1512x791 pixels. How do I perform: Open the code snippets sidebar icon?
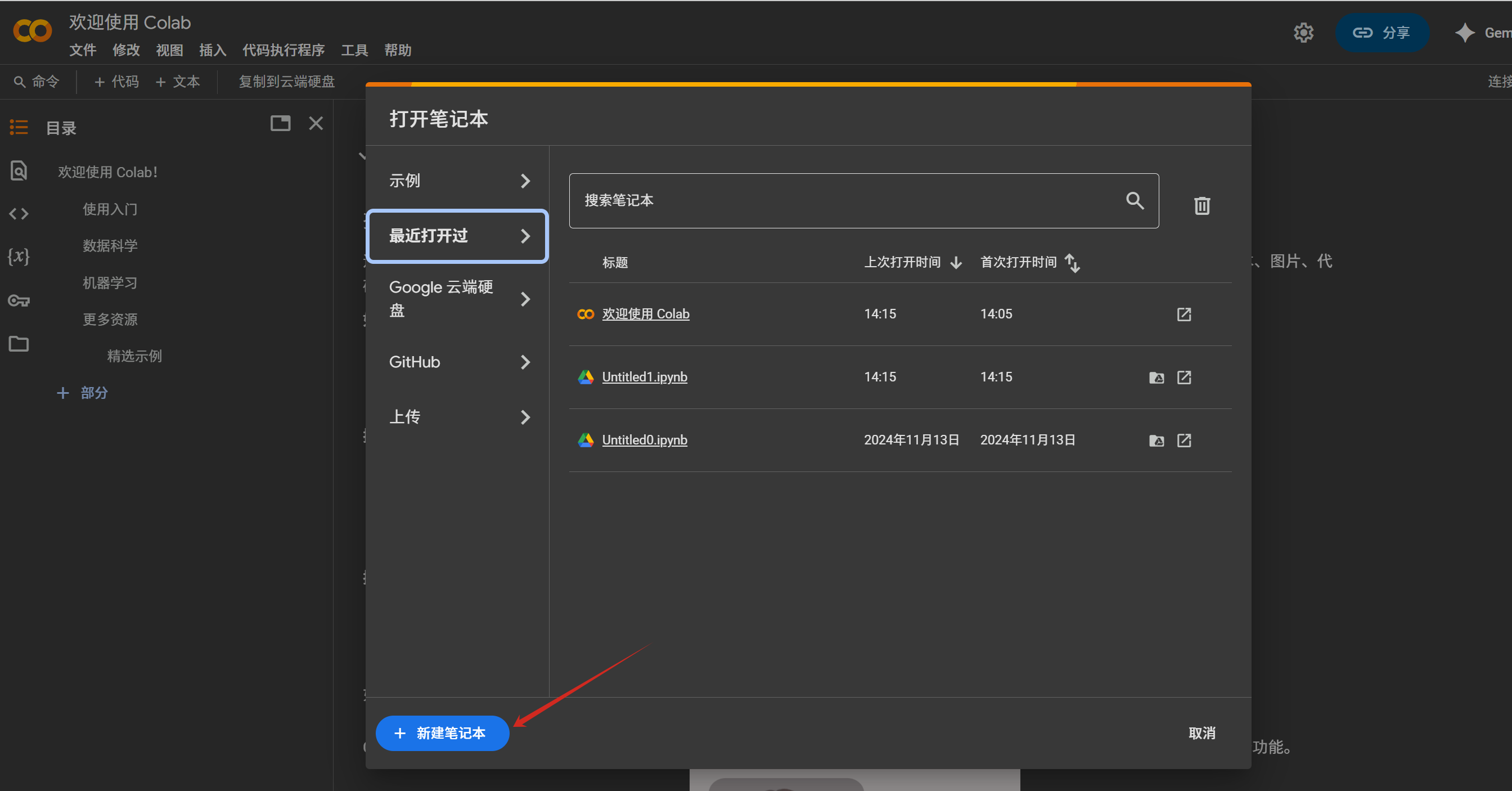click(19, 214)
